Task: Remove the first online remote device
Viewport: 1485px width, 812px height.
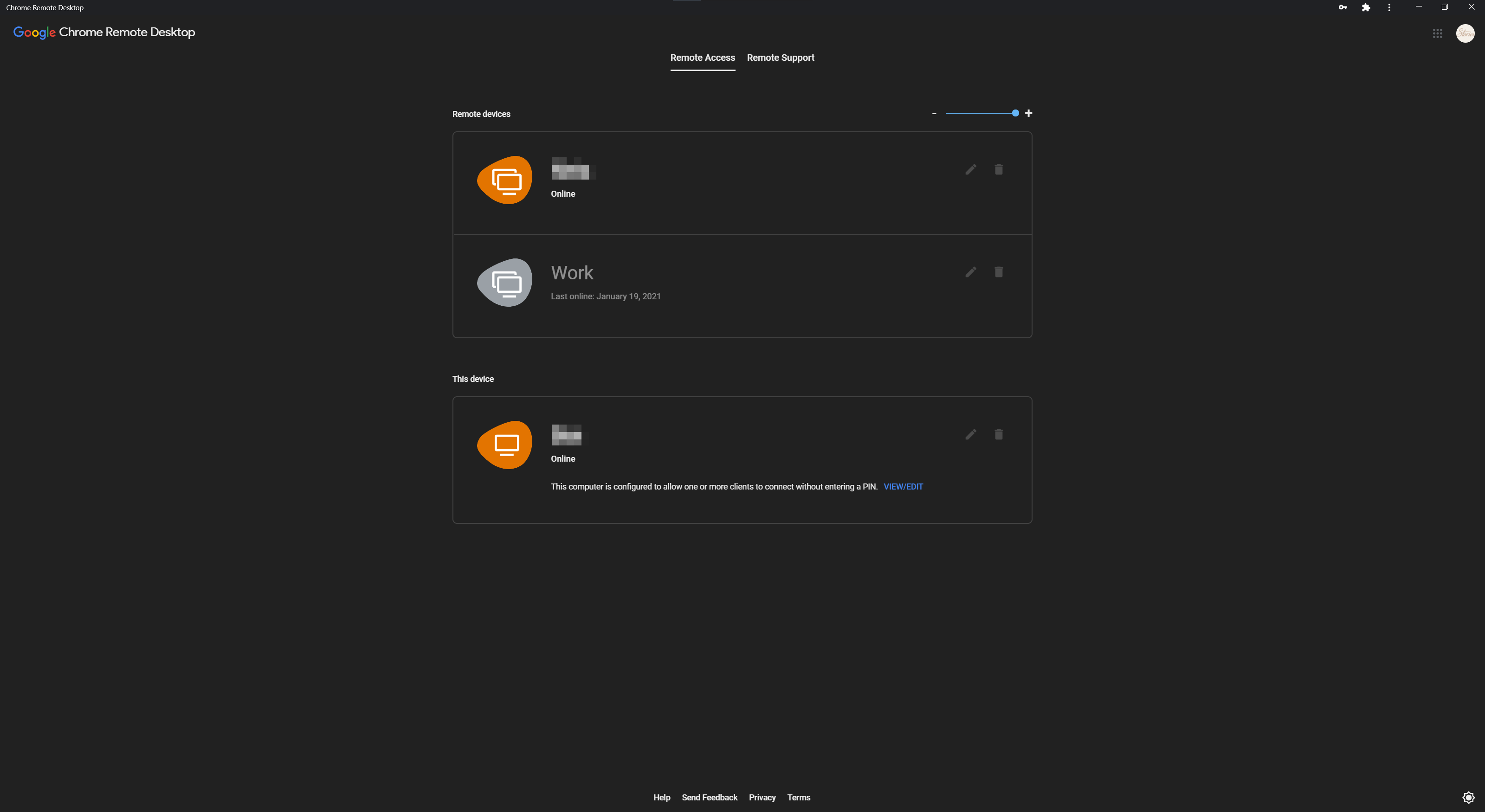Action: tap(999, 169)
